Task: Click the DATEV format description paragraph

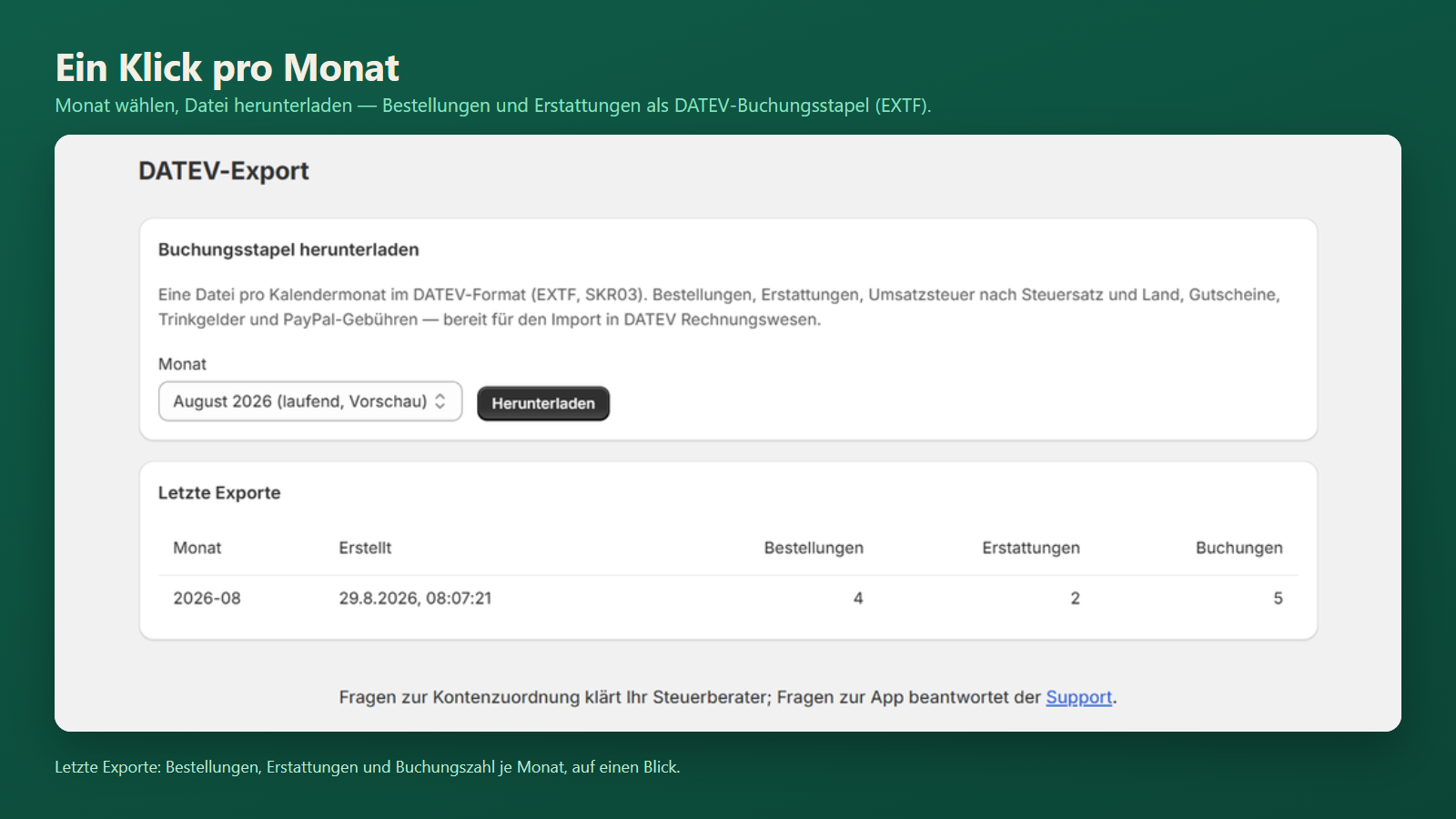Action: (719, 307)
